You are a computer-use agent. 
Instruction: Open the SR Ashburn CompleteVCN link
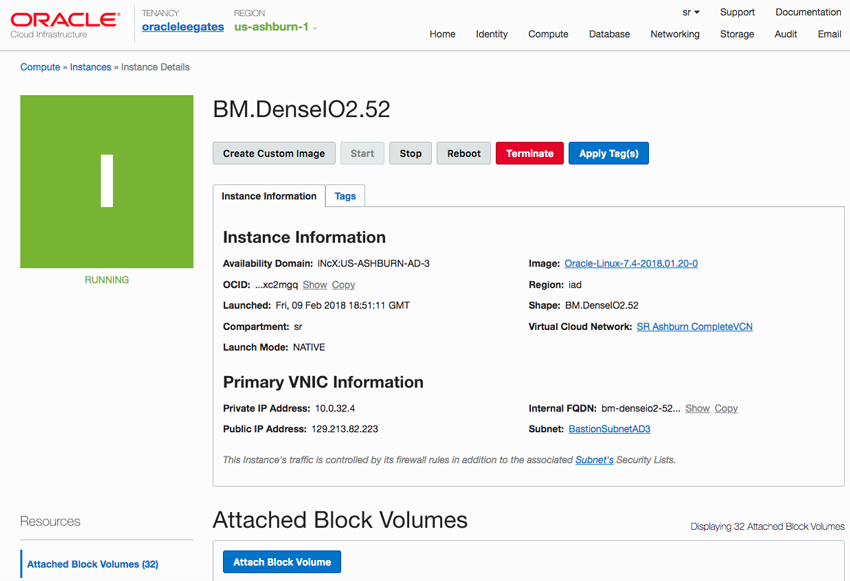(694, 327)
